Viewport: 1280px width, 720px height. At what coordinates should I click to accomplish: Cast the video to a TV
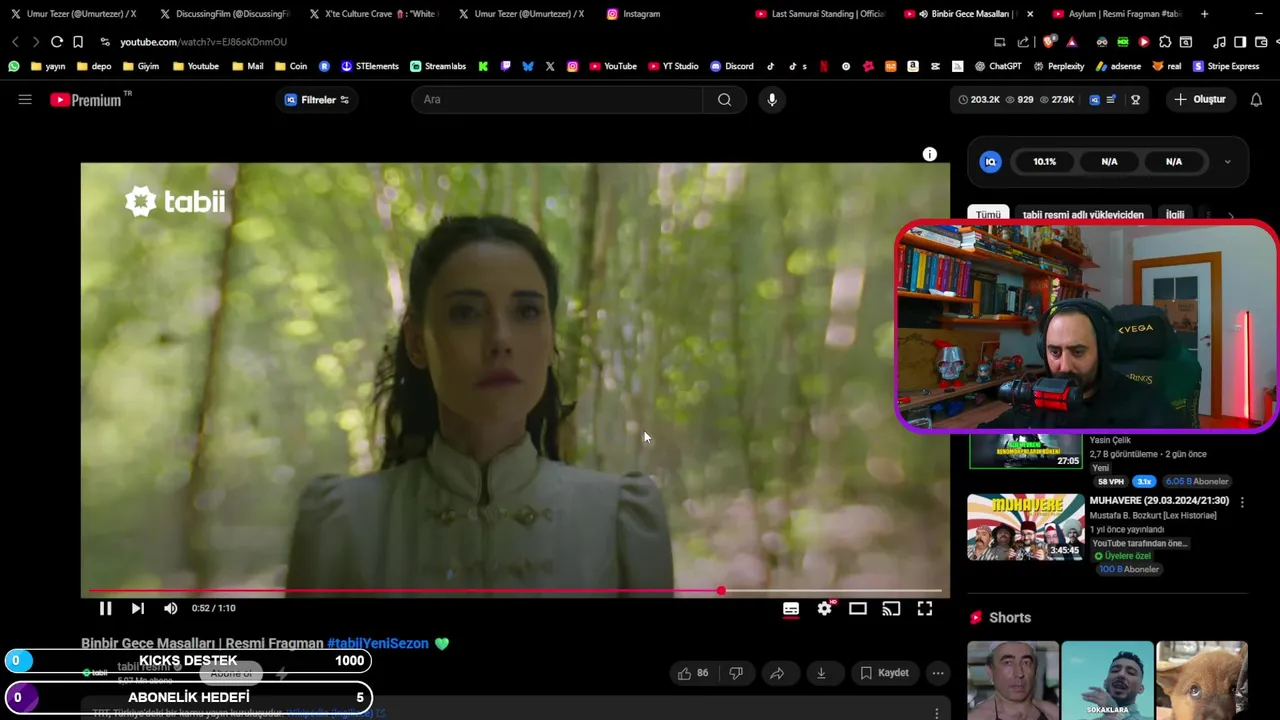tap(891, 608)
